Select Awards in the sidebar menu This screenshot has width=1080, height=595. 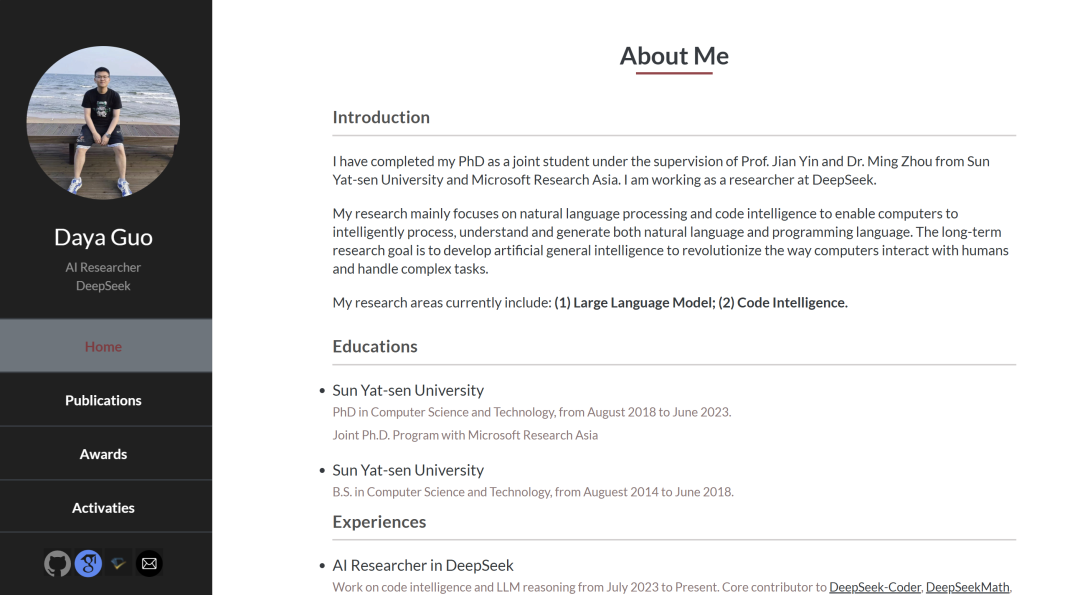[103, 454]
